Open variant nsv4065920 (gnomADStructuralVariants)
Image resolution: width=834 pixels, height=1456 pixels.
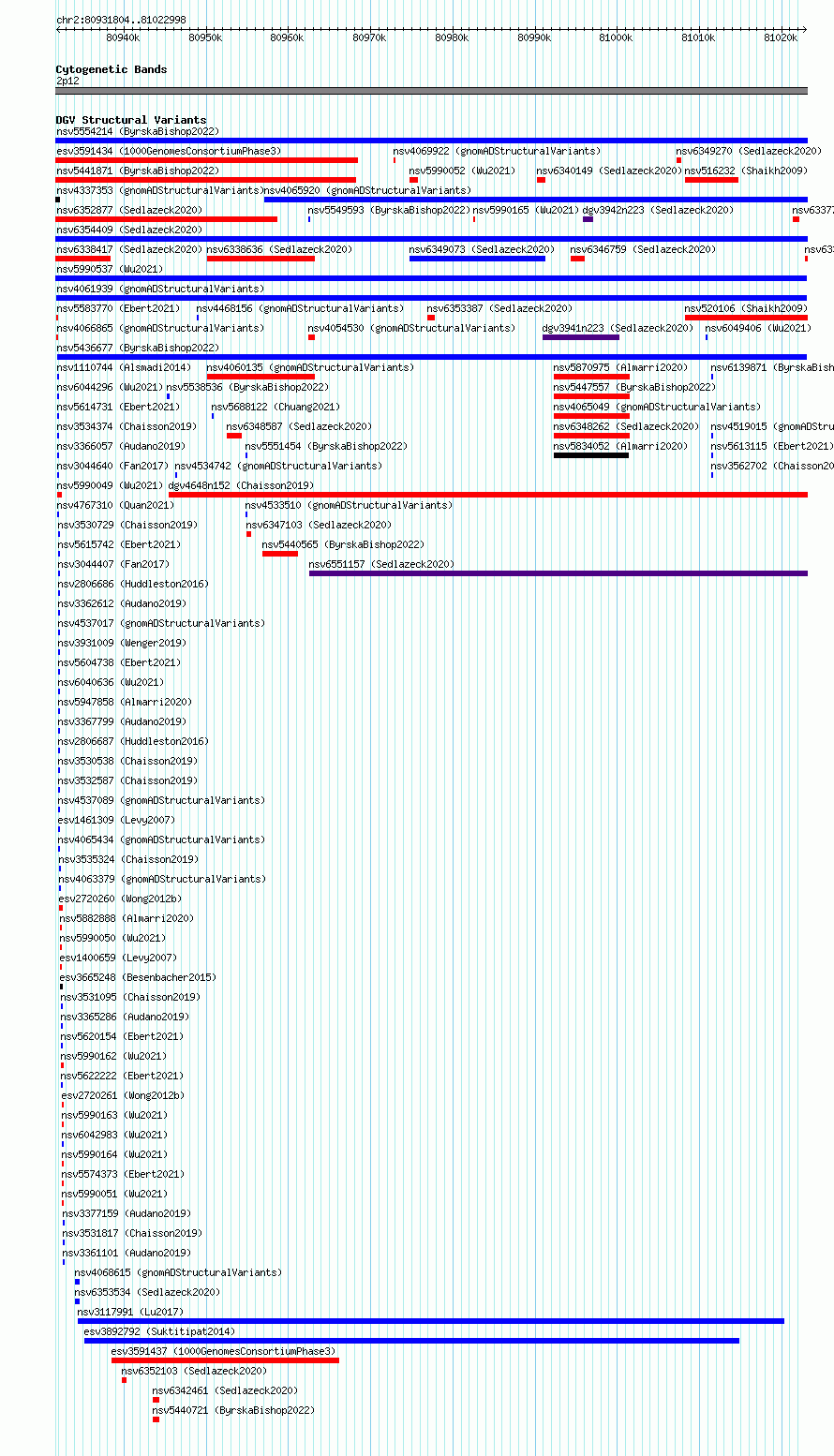pyautogui.click(x=367, y=190)
